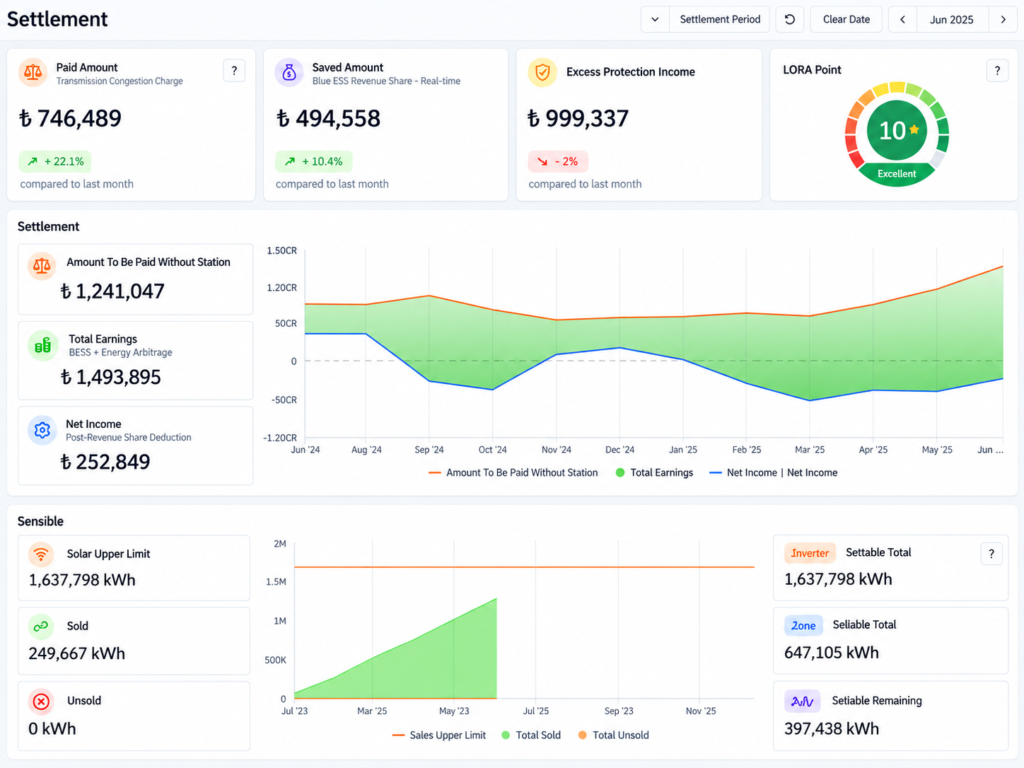Select the Zone tag in Sellable Total

tap(803, 626)
